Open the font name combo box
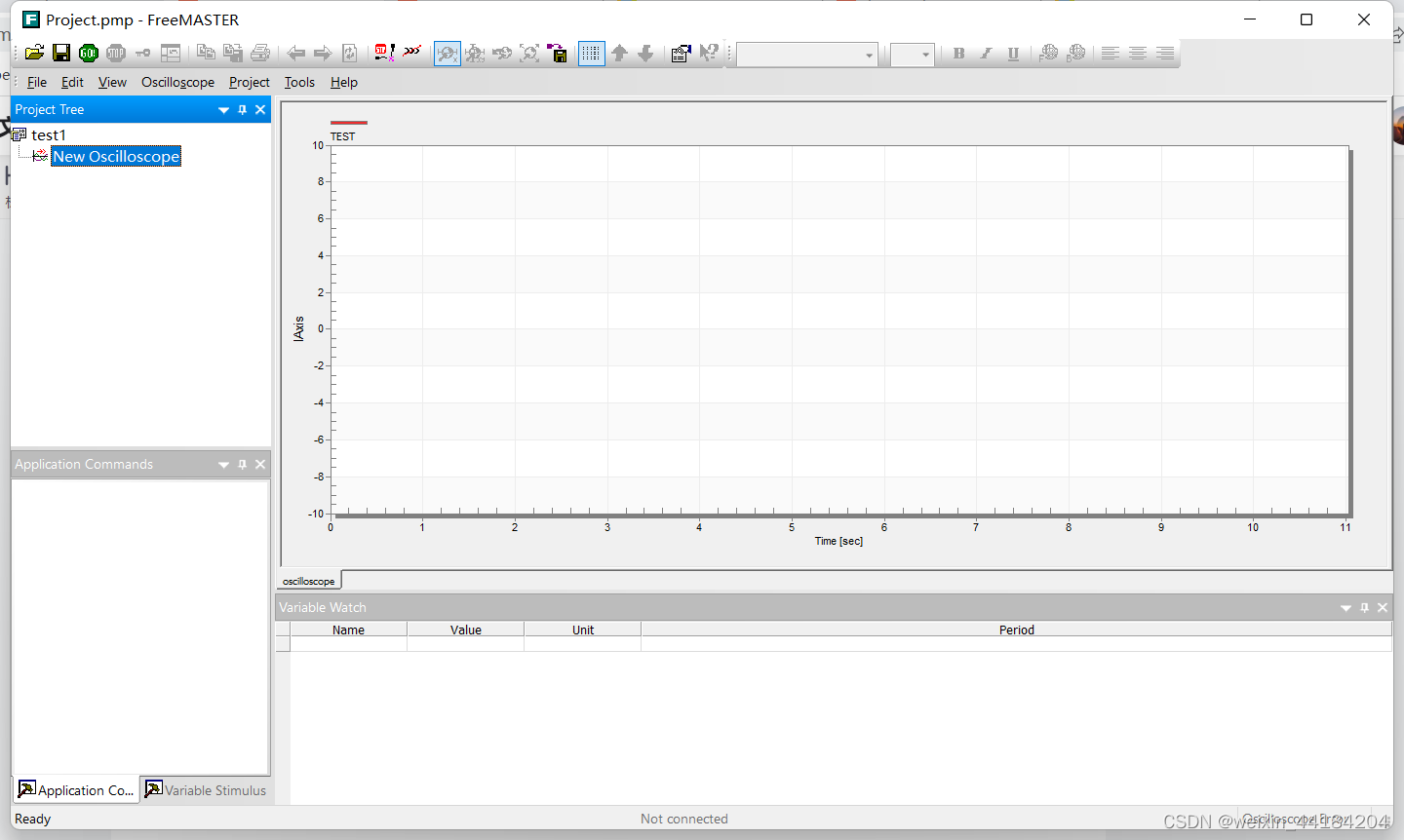Image resolution: width=1404 pixels, height=840 pixels. 807,55
